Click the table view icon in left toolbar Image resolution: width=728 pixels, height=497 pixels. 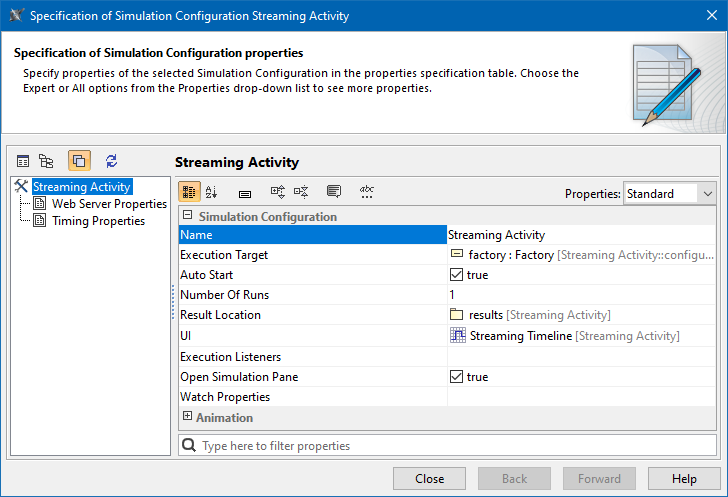(22, 161)
